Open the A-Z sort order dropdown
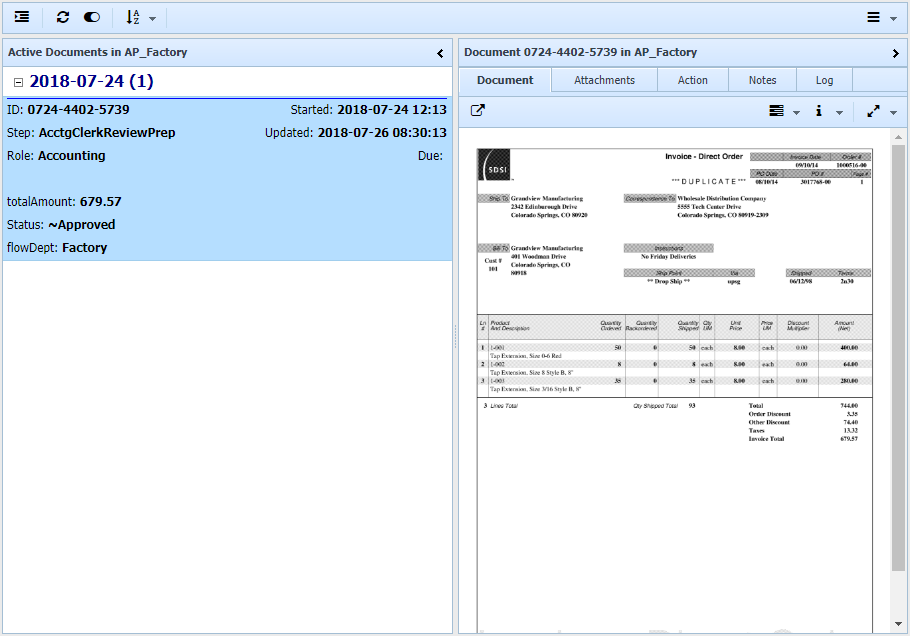The height and width of the screenshot is (636, 910). coord(139,17)
